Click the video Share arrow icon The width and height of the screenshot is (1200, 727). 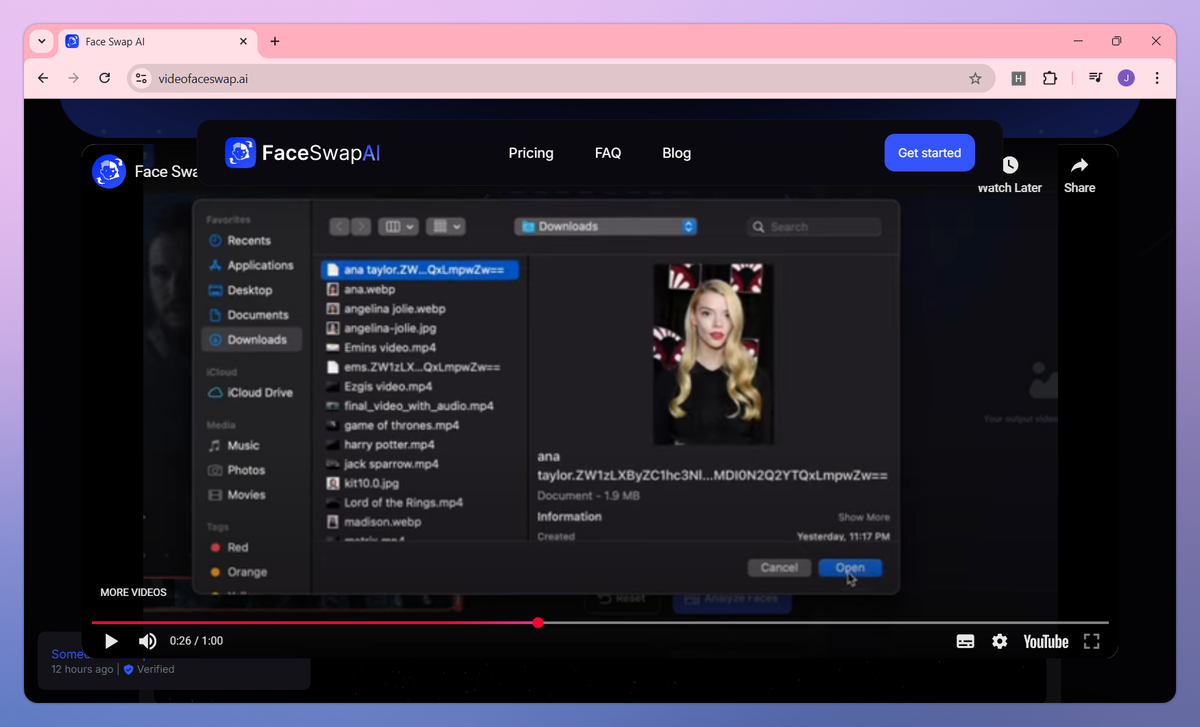[1079, 165]
